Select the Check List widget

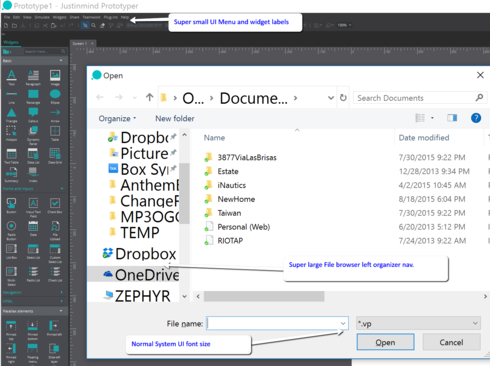click(x=55, y=274)
